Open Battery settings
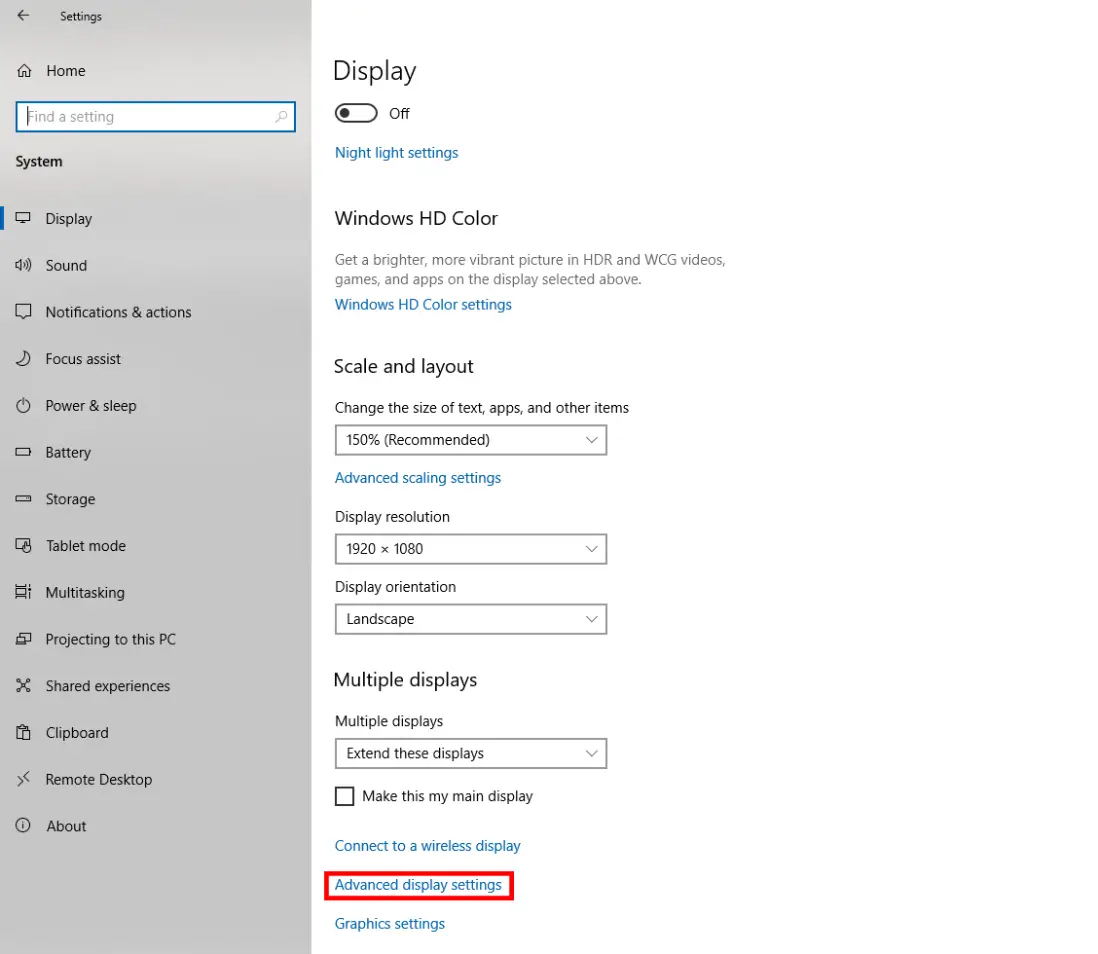This screenshot has height=954, width=1098. [25, 452]
